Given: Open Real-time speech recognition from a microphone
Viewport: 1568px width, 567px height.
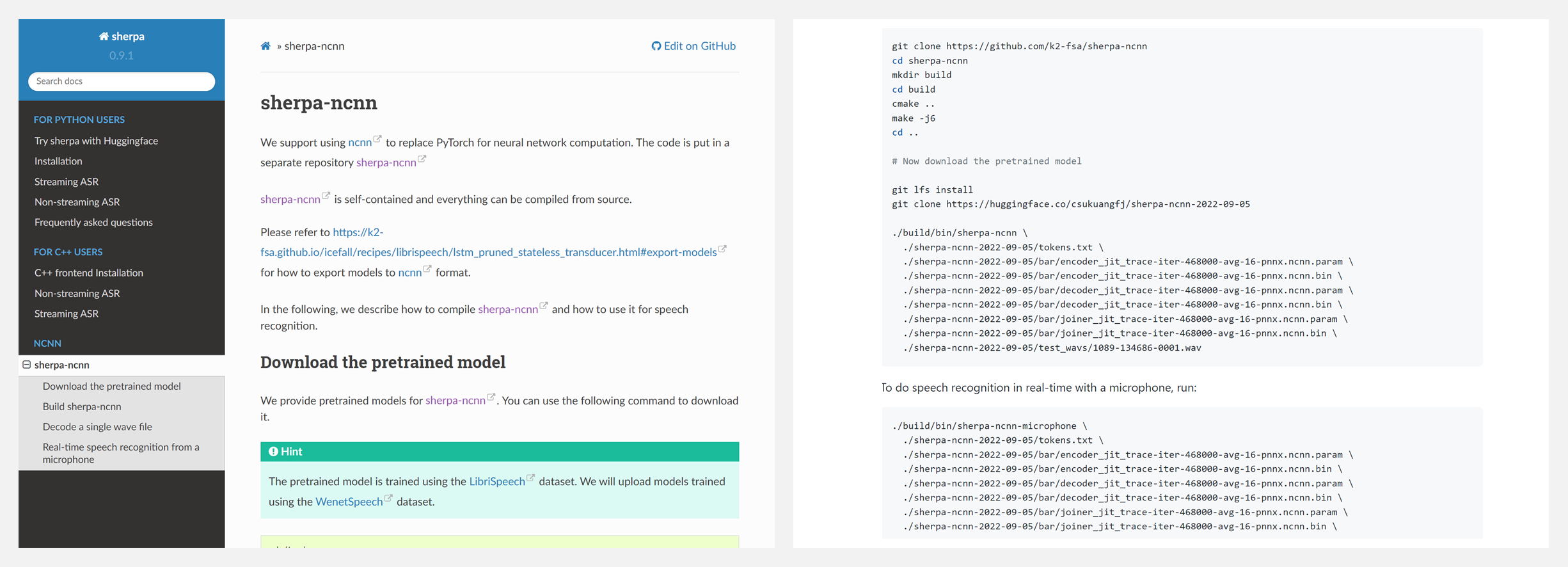Looking at the screenshot, I should click(x=121, y=453).
